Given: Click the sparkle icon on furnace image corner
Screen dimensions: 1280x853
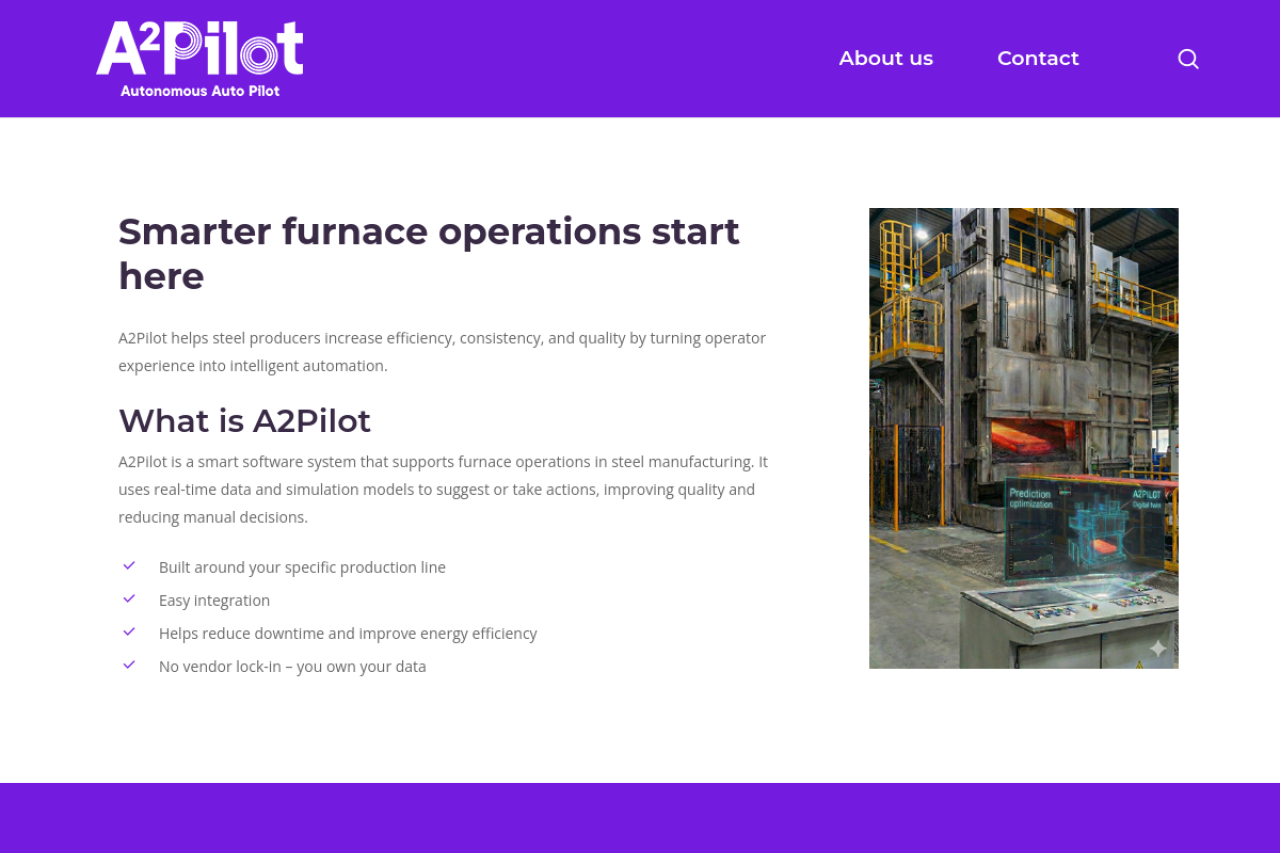Looking at the screenshot, I should click(x=1157, y=649).
